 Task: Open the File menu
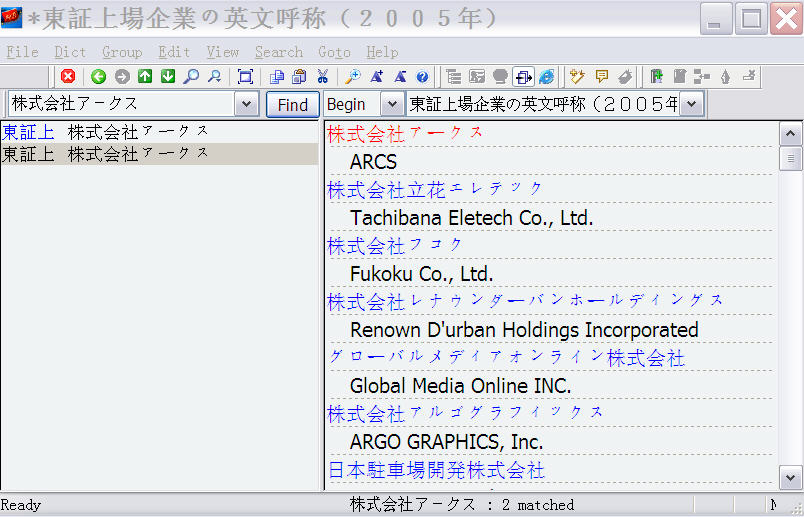[22, 52]
